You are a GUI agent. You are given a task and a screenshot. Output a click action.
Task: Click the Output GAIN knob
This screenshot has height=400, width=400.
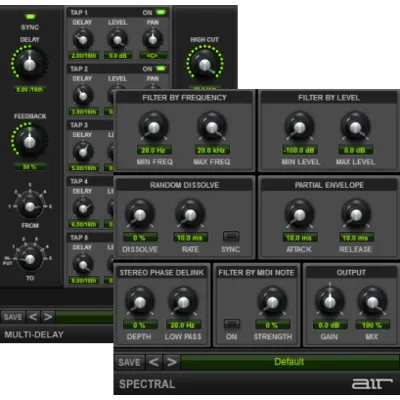click(330, 302)
